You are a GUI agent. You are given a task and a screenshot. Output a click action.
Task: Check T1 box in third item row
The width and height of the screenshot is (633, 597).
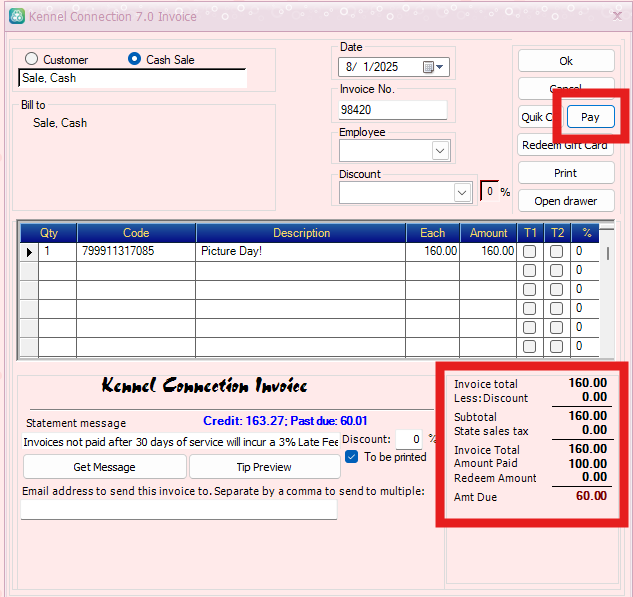[529, 289]
